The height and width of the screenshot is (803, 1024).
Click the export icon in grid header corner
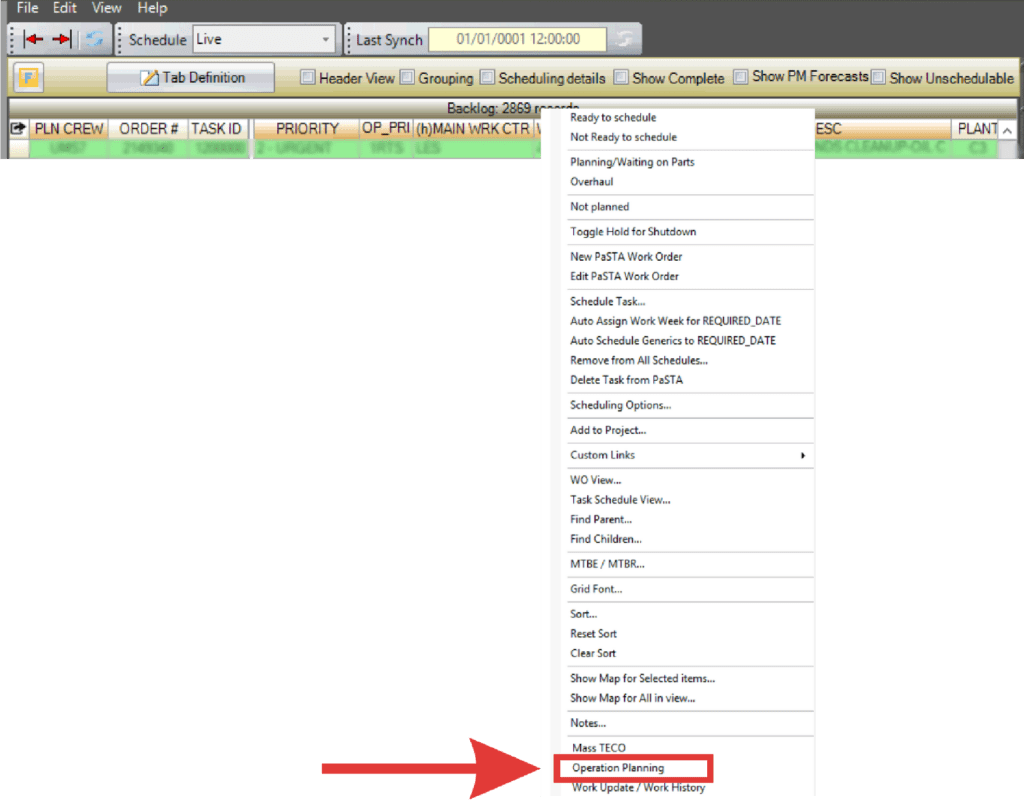[x=18, y=129]
